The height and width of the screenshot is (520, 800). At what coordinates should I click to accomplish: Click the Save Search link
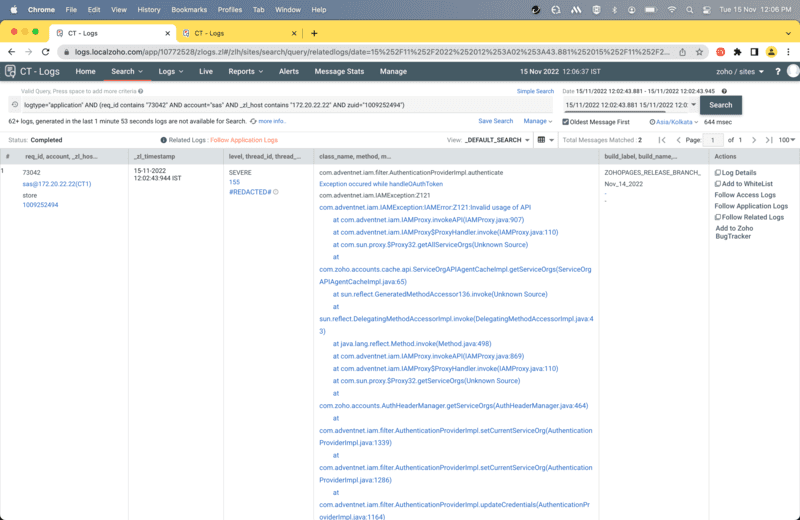(495, 121)
